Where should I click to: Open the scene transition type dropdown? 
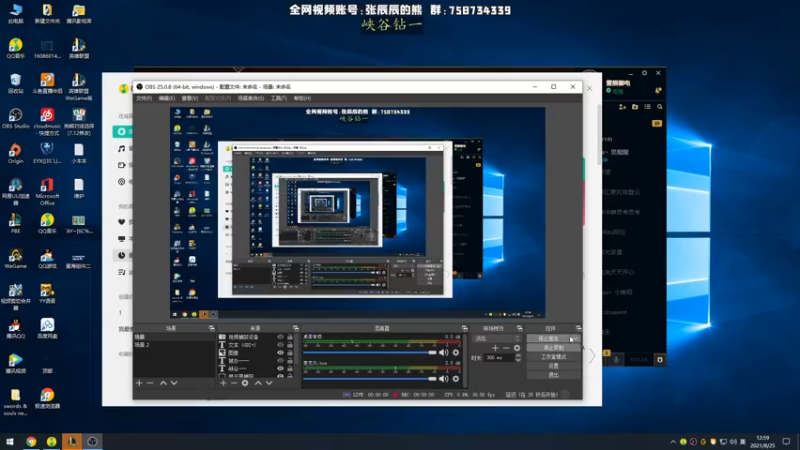tap(497, 338)
